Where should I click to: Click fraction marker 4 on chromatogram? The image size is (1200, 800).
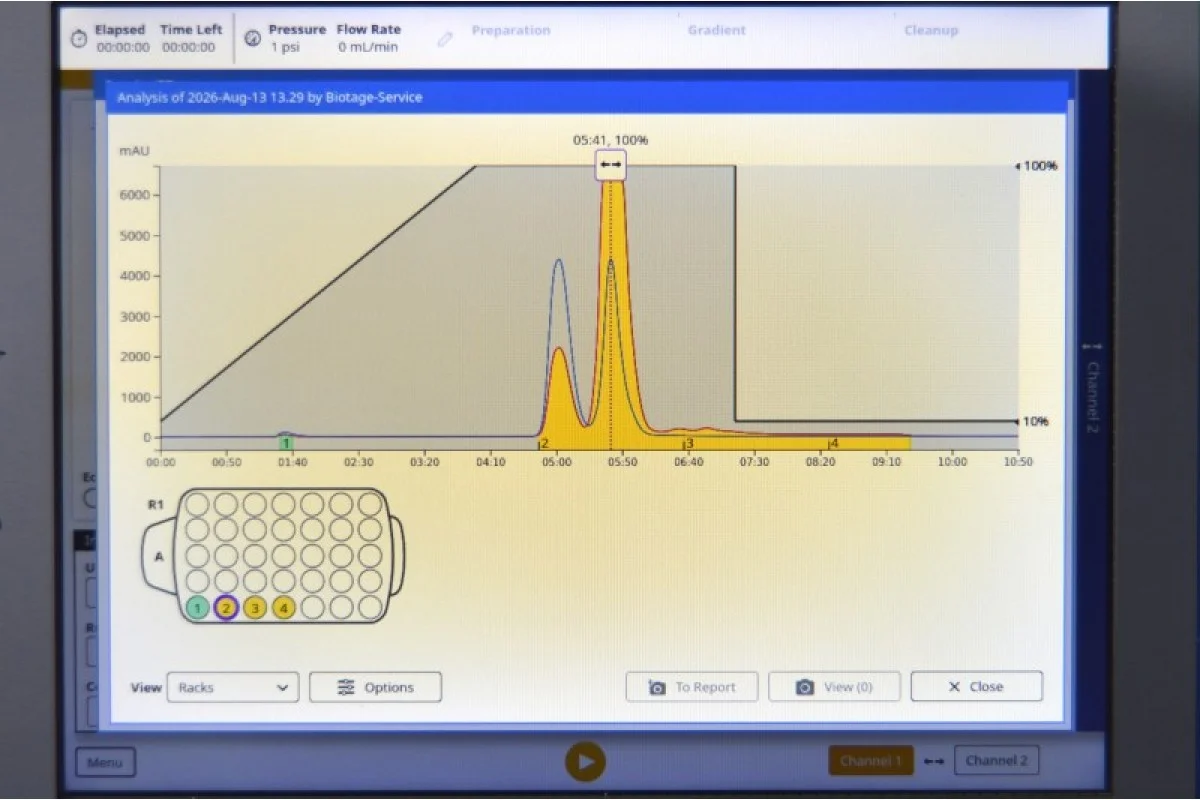click(833, 442)
